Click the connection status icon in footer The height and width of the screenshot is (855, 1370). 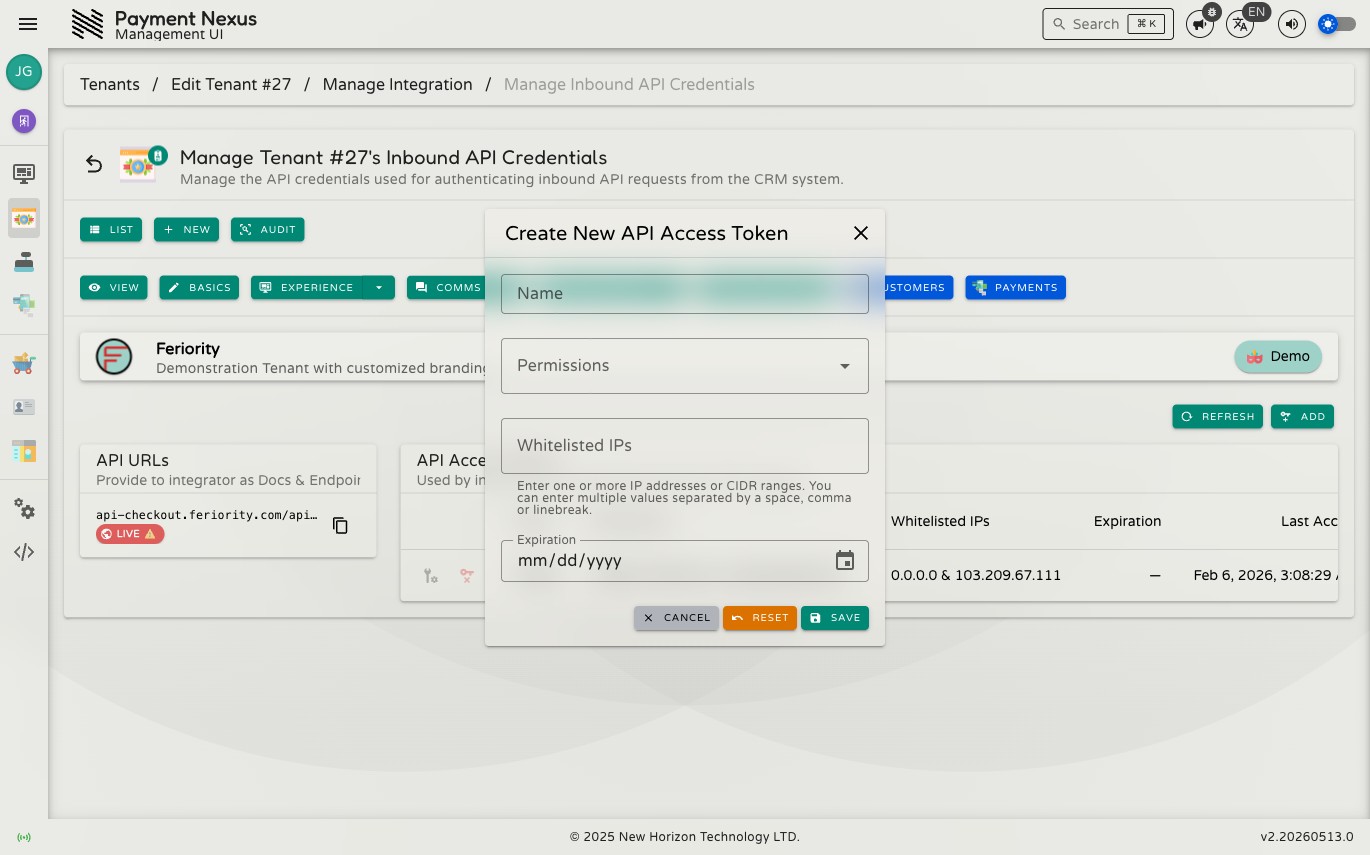coord(24,837)
